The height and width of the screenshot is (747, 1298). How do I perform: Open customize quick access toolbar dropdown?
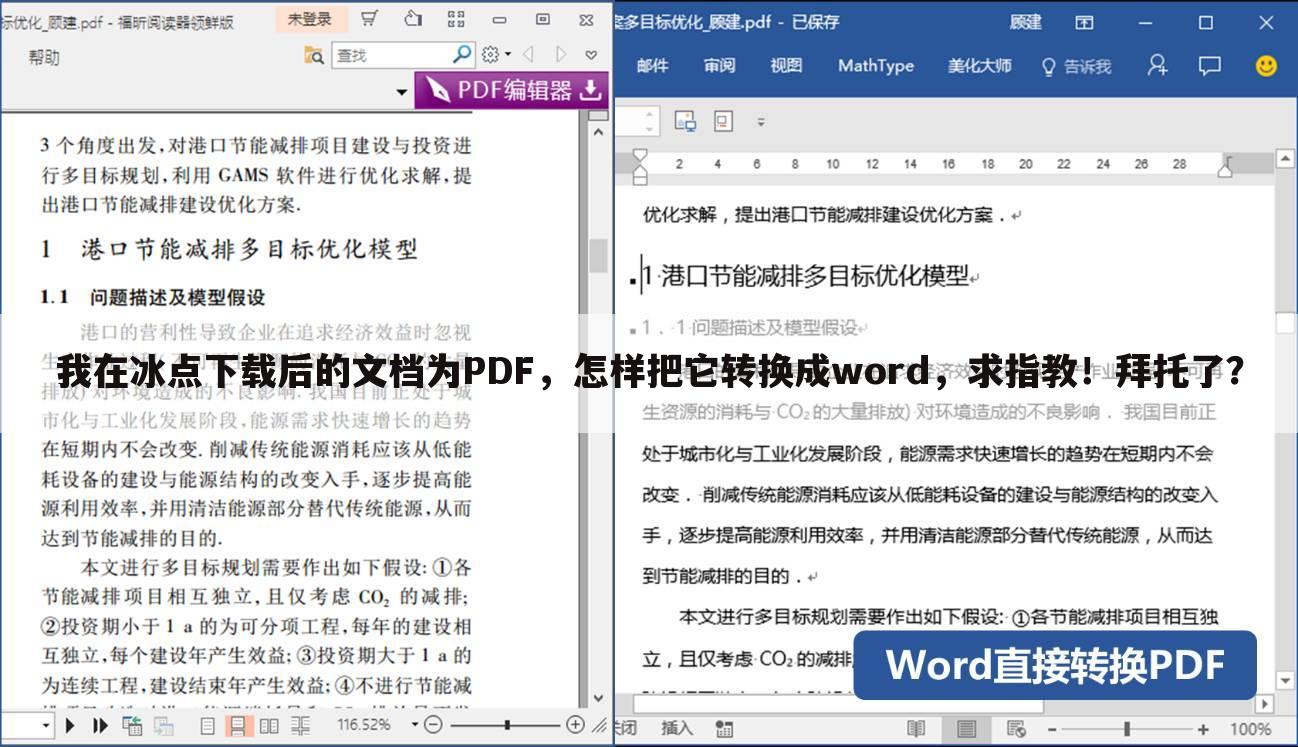760,122
